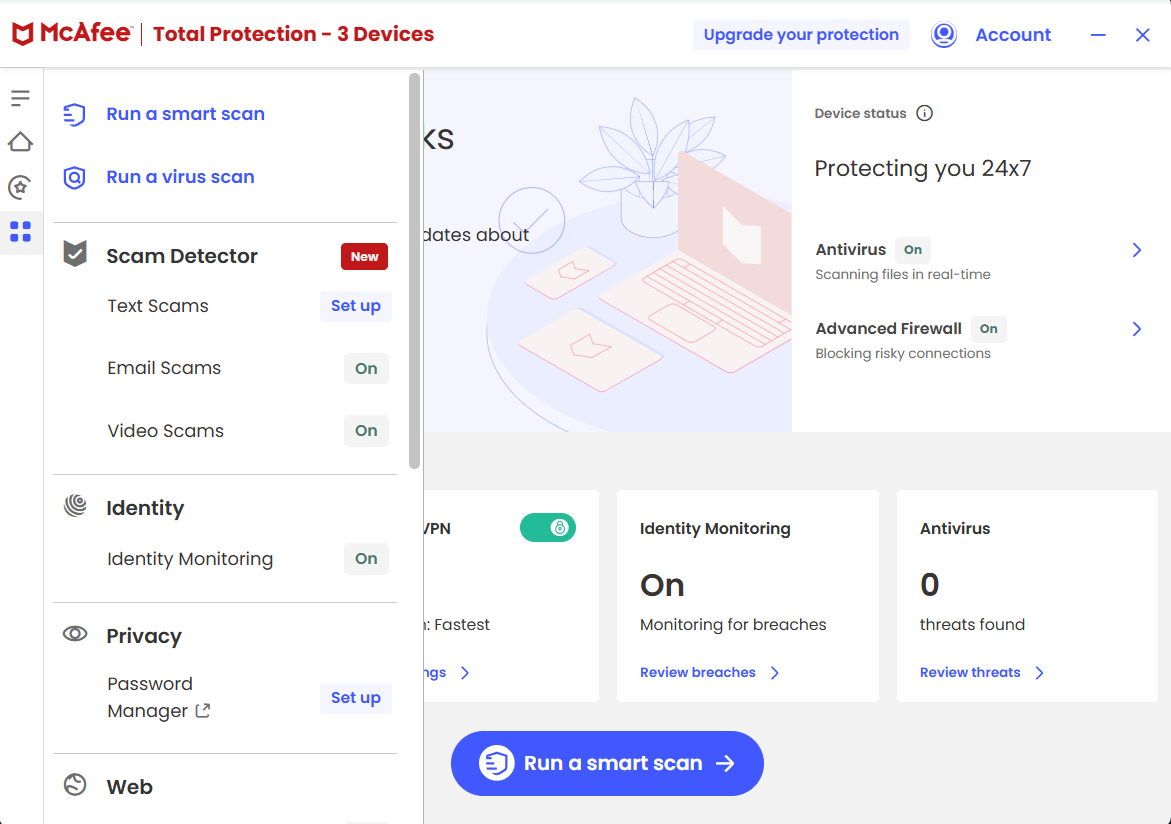Expand Advanced Firewall chevron arrow

1137,329
